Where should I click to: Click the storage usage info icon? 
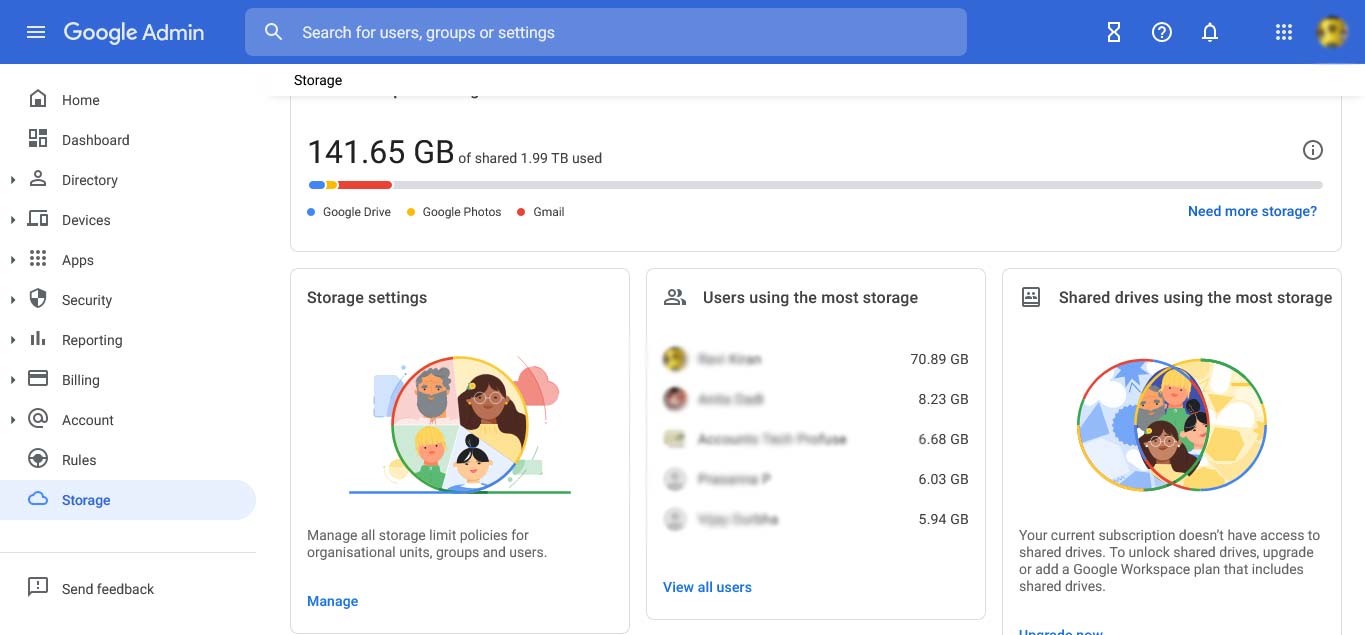pos(1312,150)
